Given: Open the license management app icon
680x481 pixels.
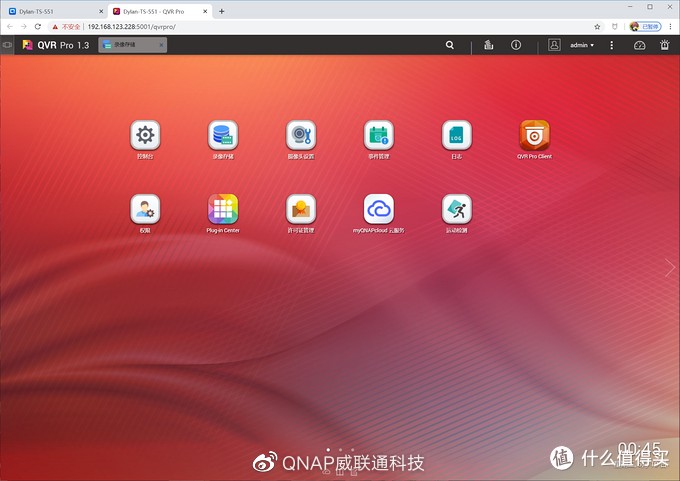Looking at the screenshot, I should click(301, 209).
